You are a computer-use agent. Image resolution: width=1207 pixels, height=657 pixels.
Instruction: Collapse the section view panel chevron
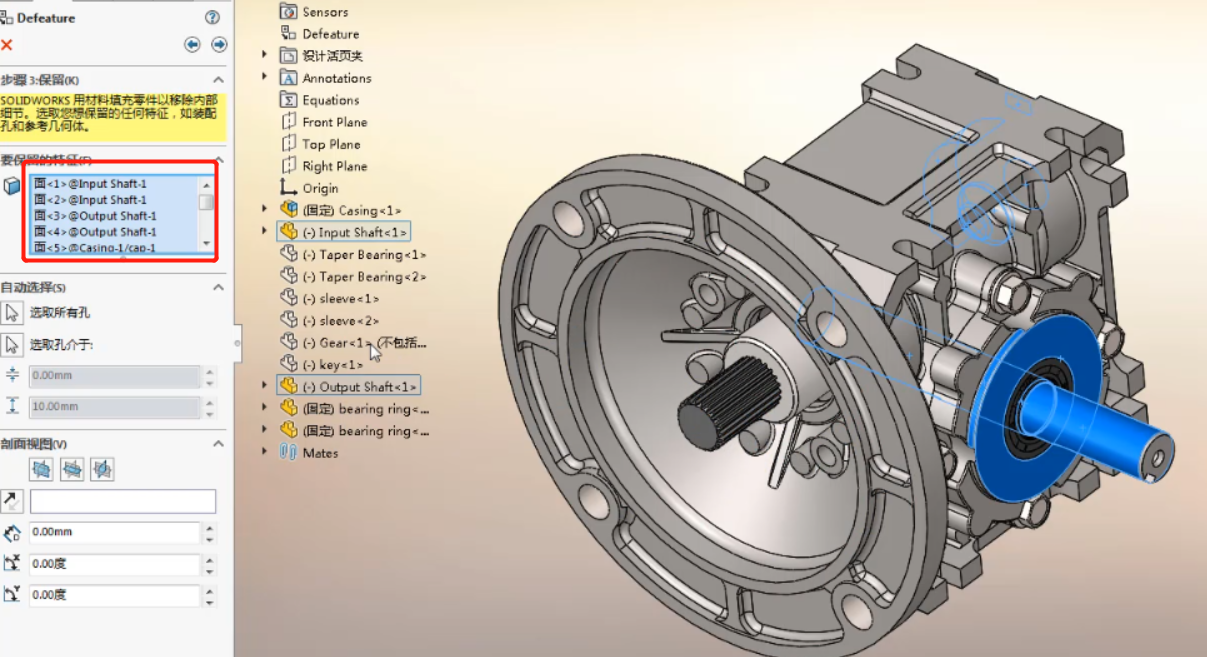(x=219, y=444)
